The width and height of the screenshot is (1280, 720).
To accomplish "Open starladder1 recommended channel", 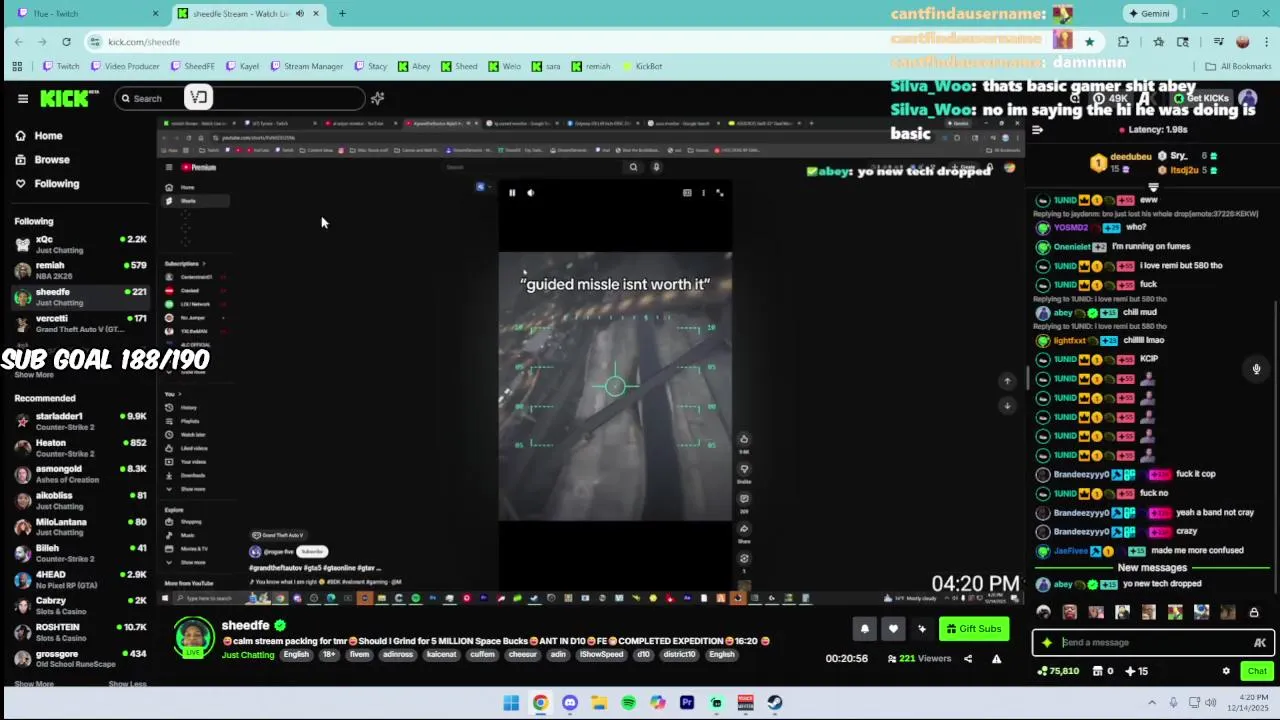I will pos(80,421).
